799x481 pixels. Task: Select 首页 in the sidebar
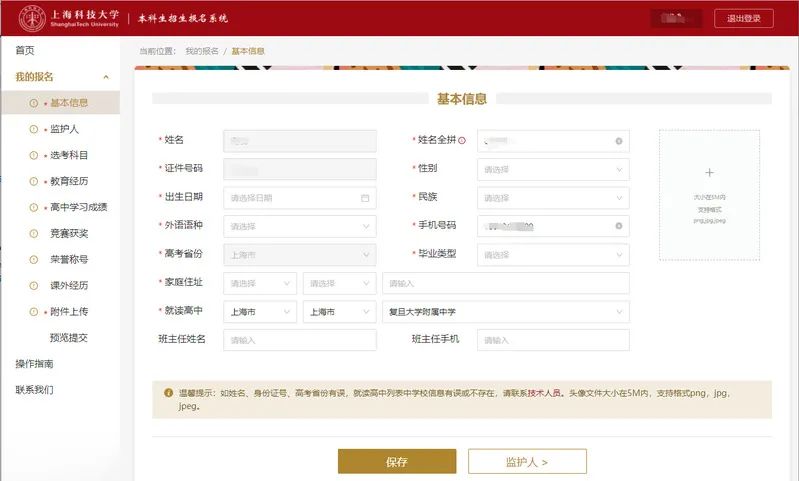25,50
